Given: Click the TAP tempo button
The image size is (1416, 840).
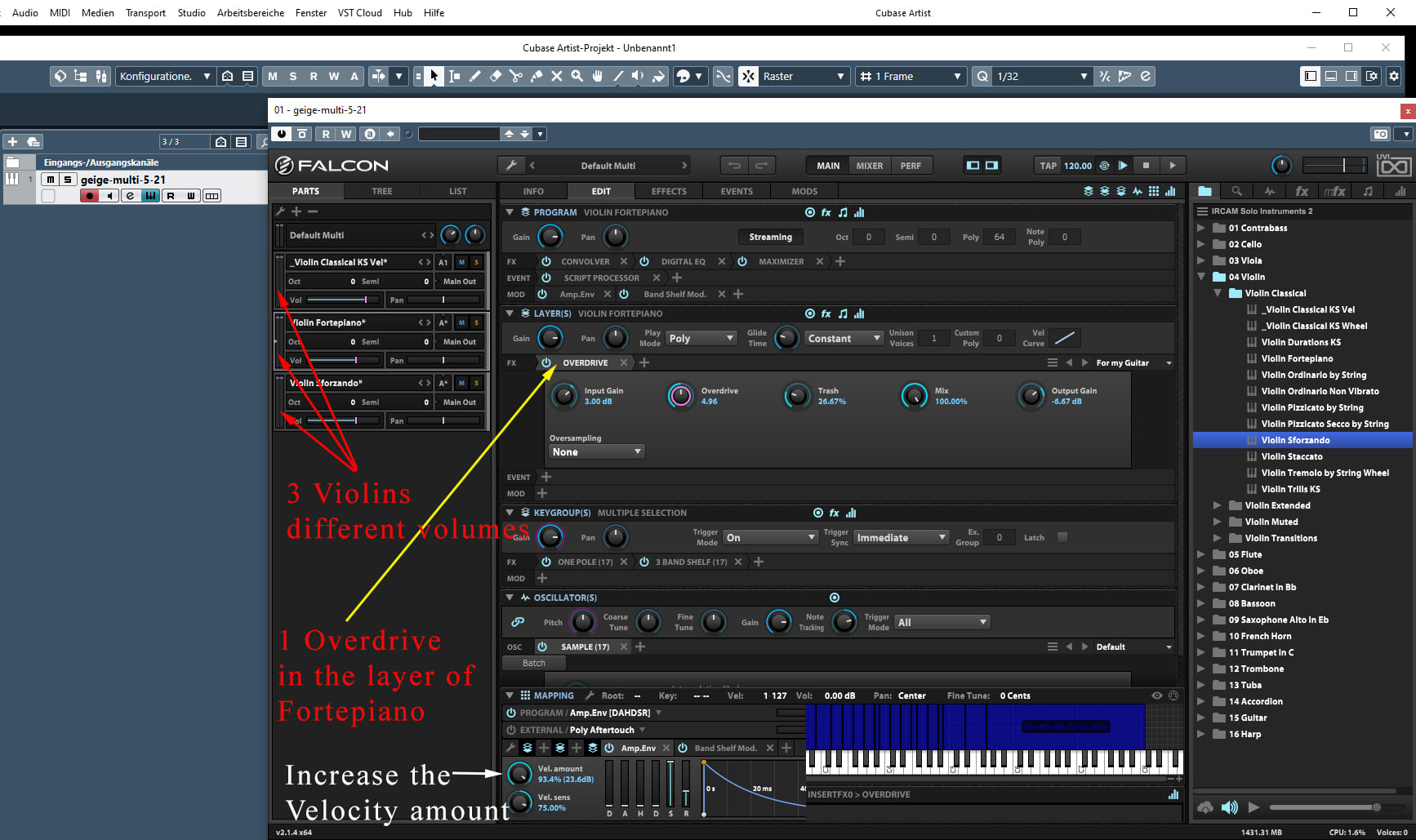Looking at the screenshot, I should coord(1048,166).
